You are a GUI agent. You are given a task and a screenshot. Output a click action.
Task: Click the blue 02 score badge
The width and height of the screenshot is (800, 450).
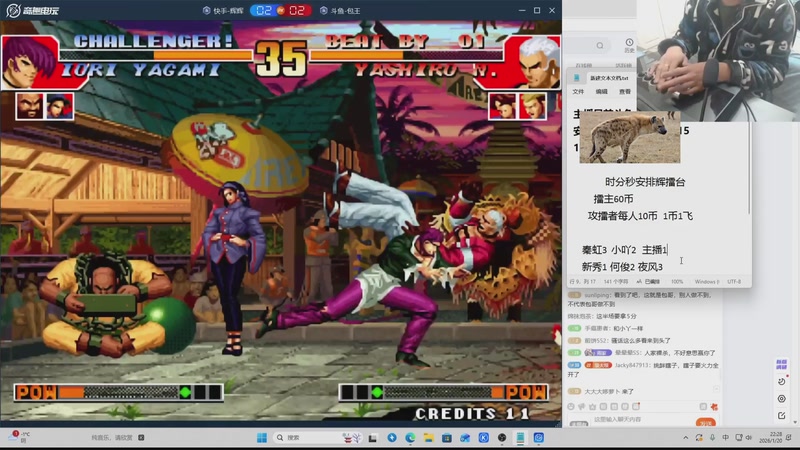[x=264, y=10]
